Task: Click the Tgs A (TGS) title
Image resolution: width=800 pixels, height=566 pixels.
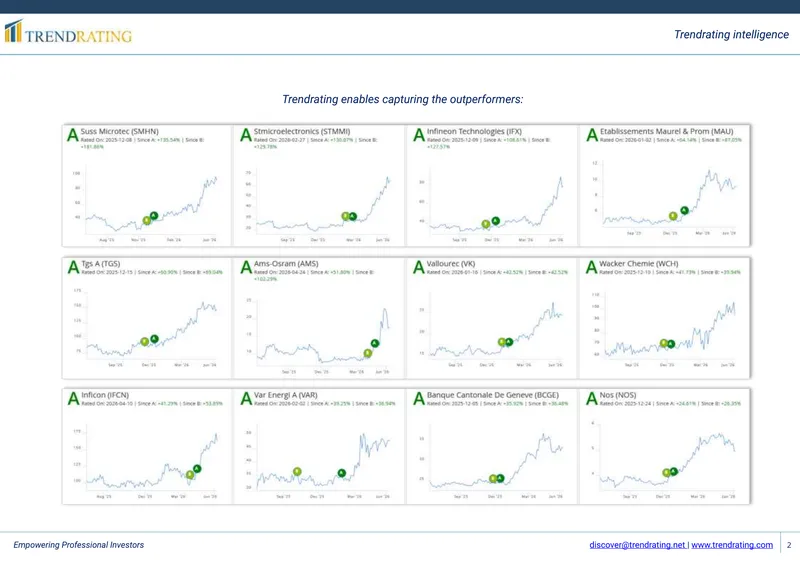Action: pos(101,263)
